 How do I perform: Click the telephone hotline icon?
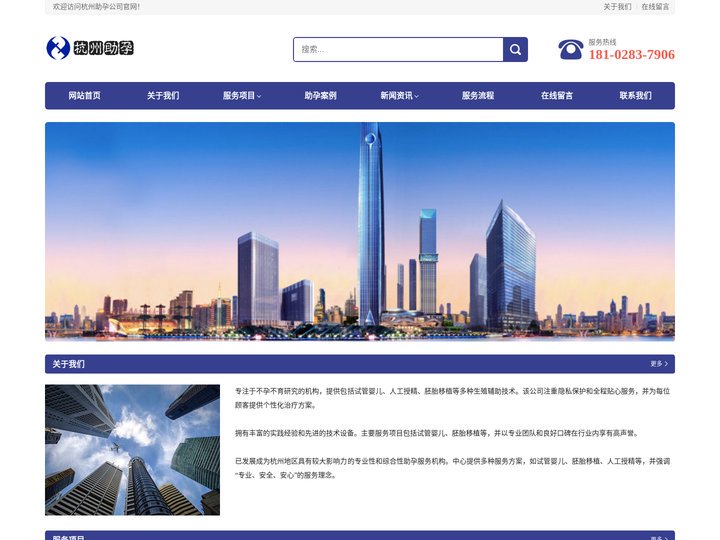(570, 49)
